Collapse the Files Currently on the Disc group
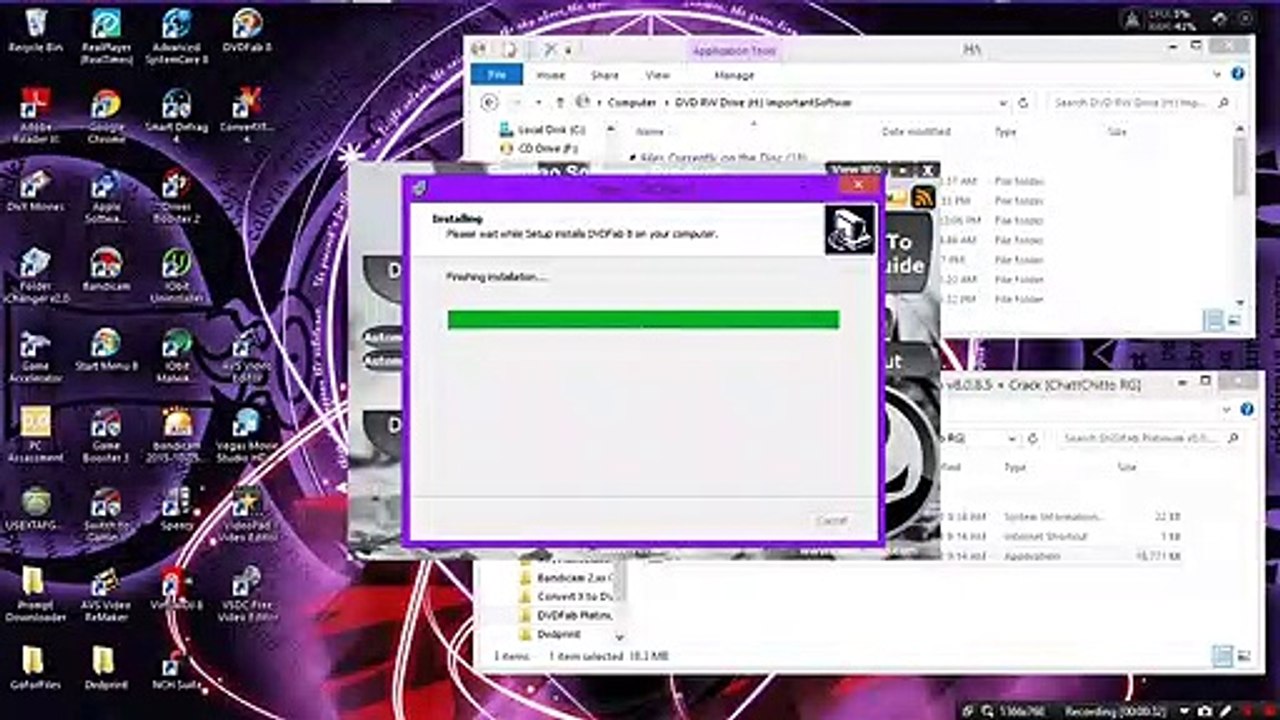 633,158
